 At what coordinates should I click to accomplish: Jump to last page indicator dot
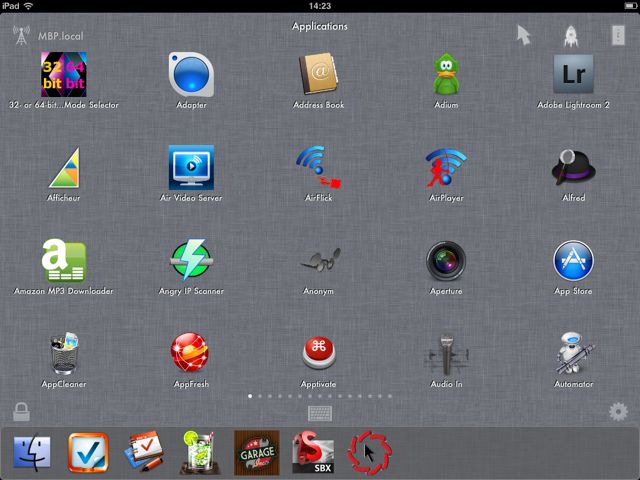coord(390,396)
